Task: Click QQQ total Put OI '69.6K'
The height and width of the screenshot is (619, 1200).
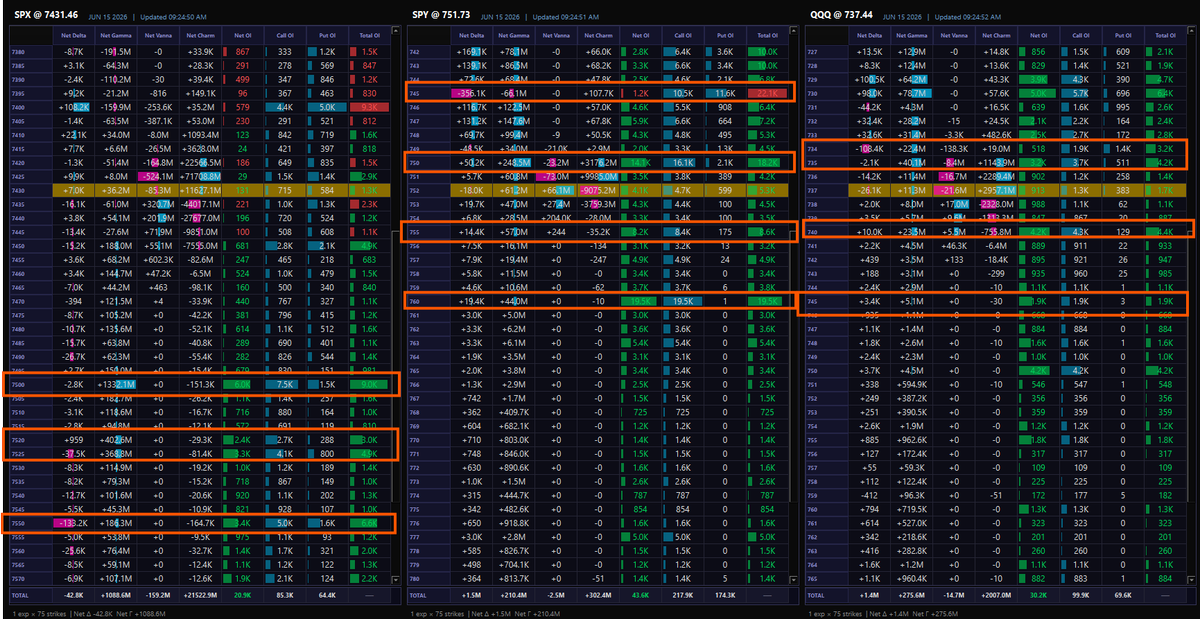Action: click(1122, 595)
